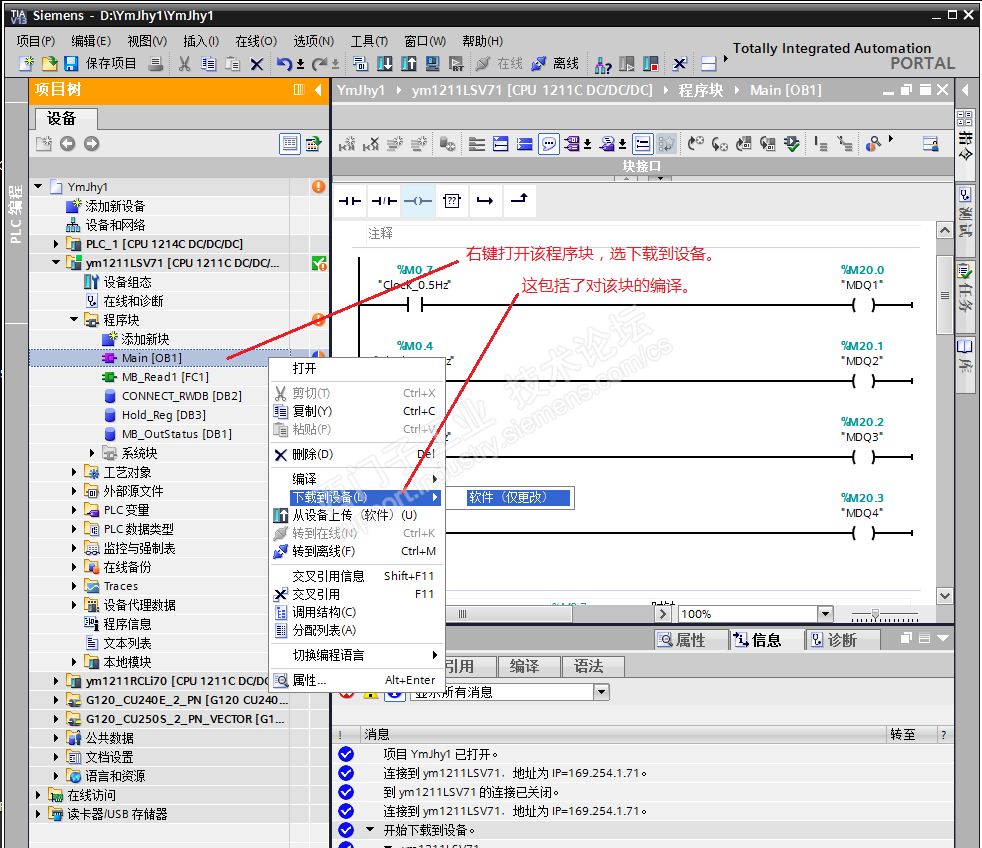Click the open branch icon in favorites
The image size is (982, 848).
tap(485, 201)
